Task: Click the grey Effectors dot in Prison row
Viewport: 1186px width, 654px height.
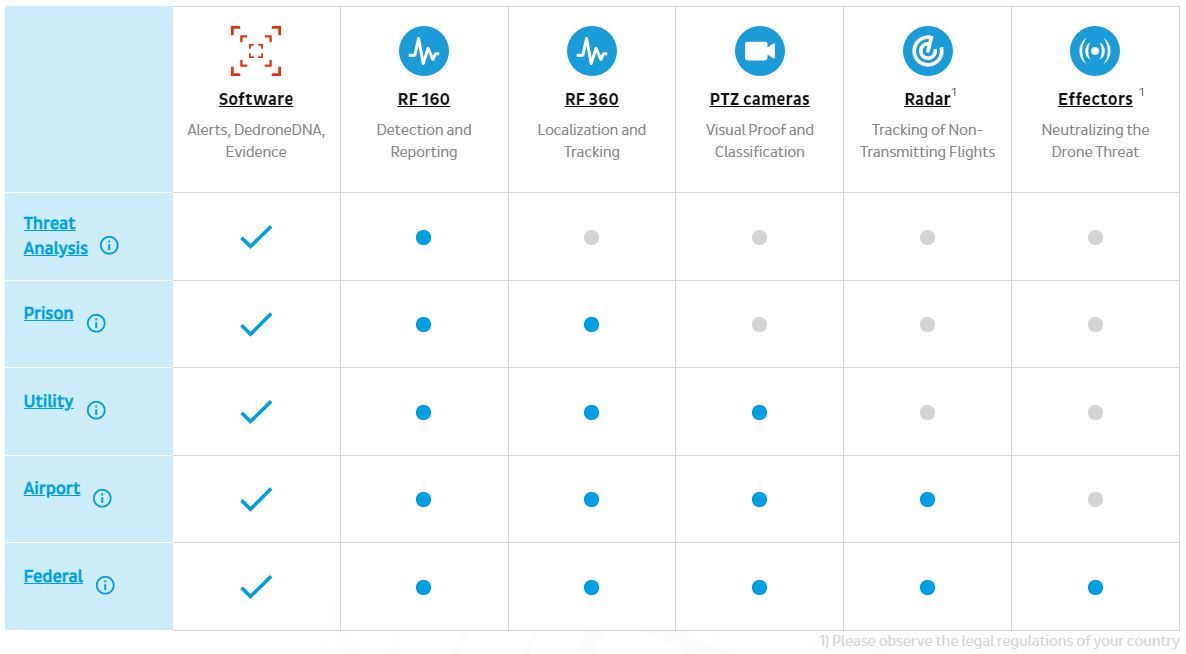Action: 1095,324
